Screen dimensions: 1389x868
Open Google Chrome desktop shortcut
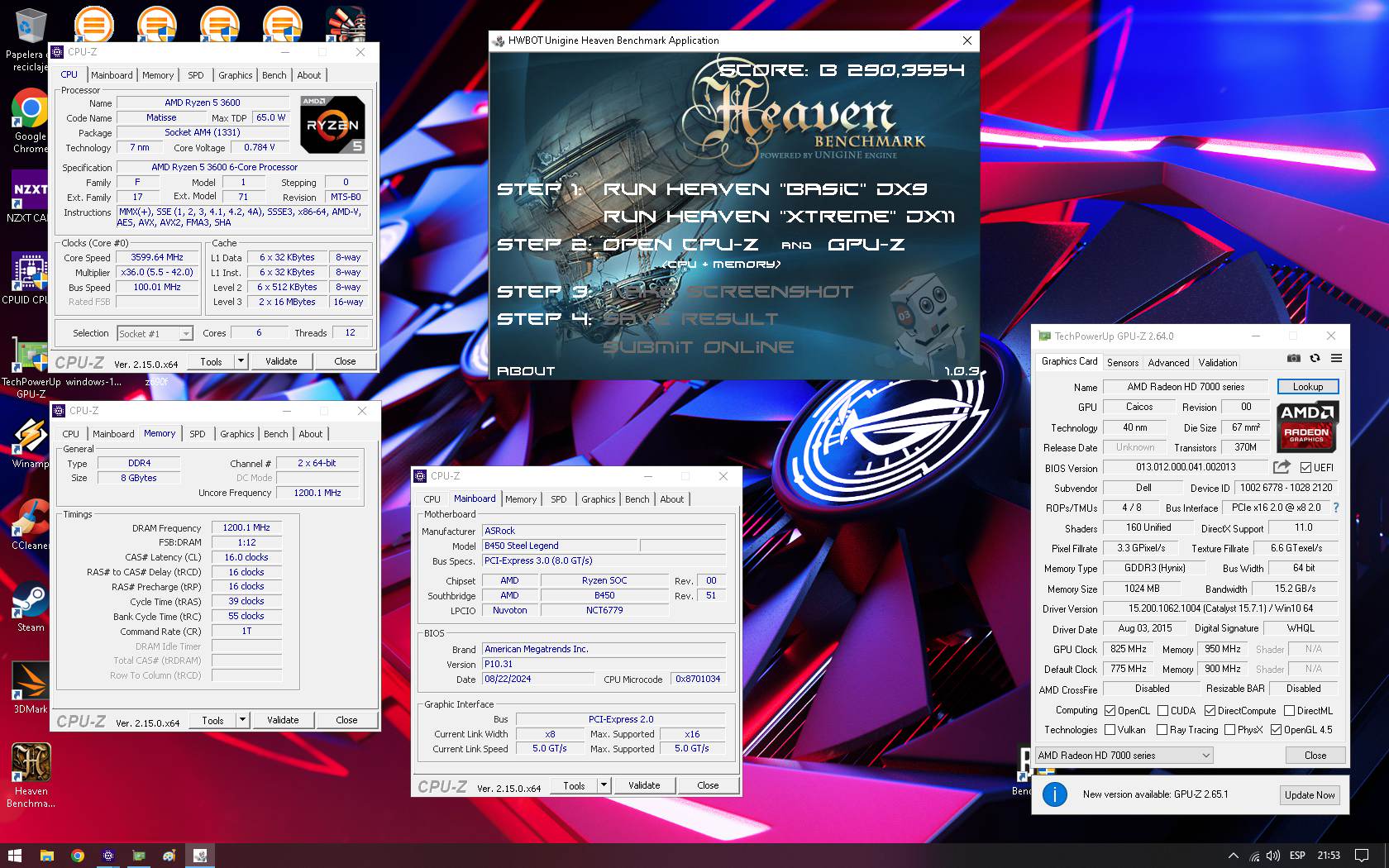pos(31,121)
